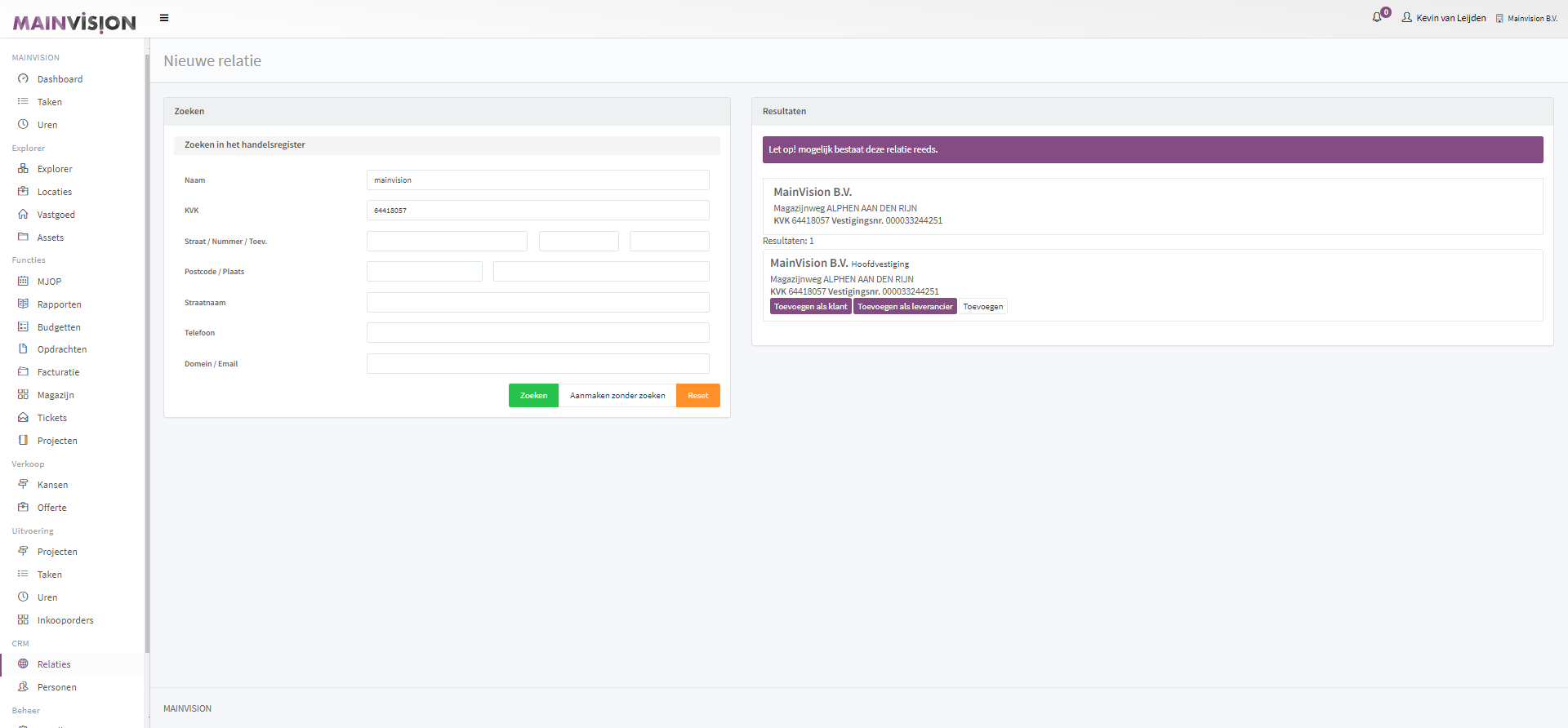1568x728 pixels.
Task: Click the Offerte icon
Action: click(23, 508)
